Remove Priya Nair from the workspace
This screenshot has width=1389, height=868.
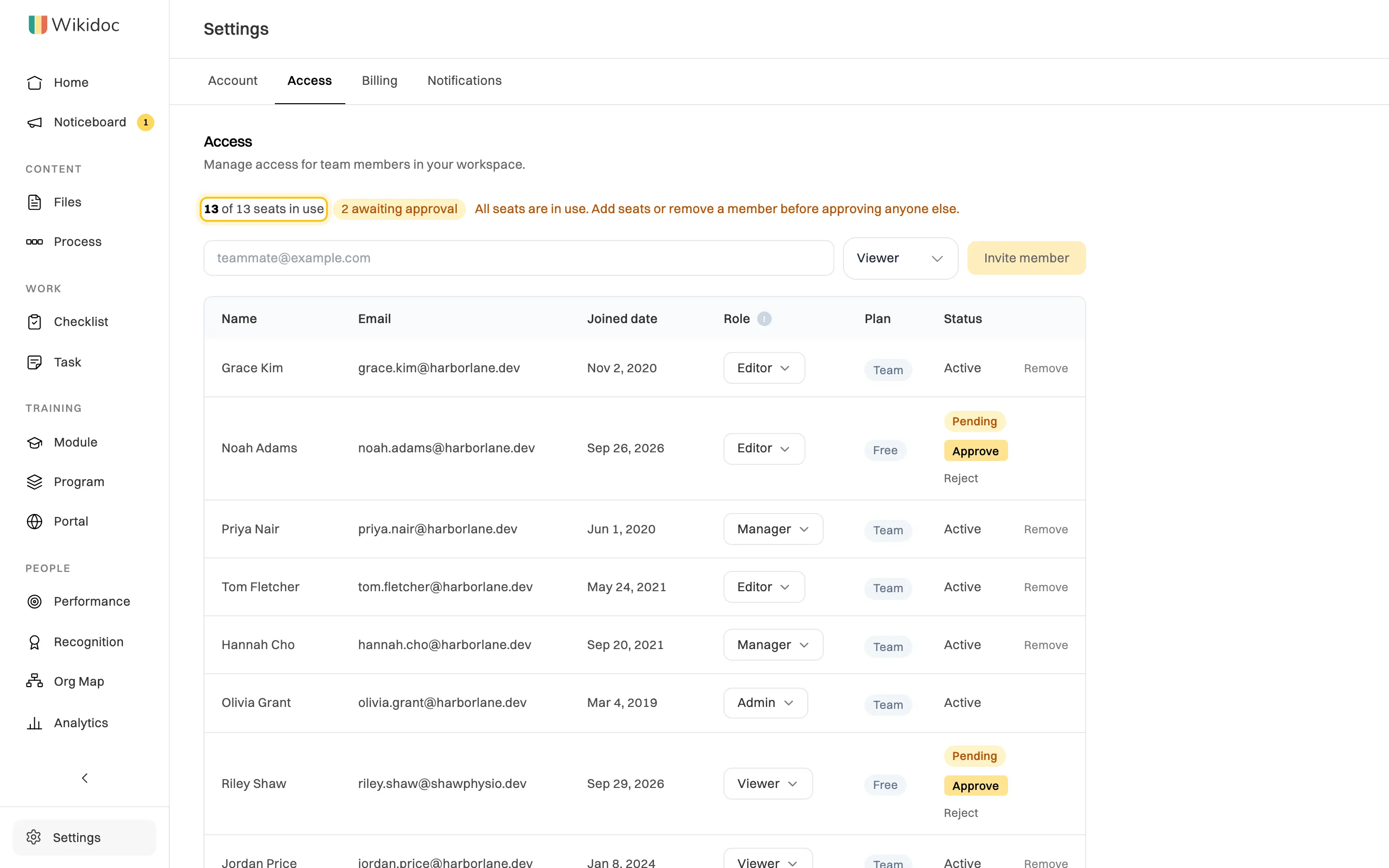[1045, 529]
